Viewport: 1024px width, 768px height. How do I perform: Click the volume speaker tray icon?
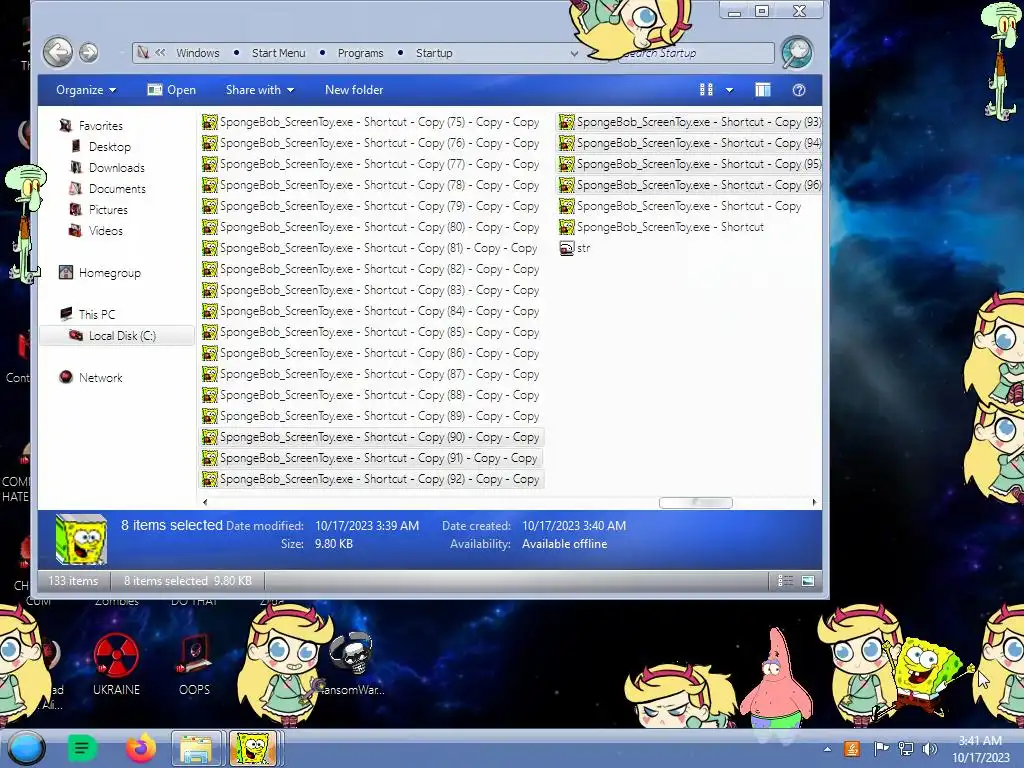pos(930,749)
